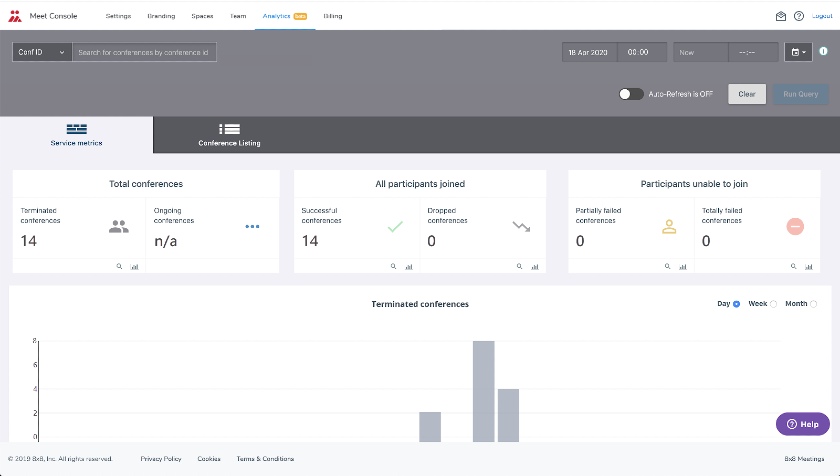
Task: Open the Spaces menu
Action: (x=202, y=16)
